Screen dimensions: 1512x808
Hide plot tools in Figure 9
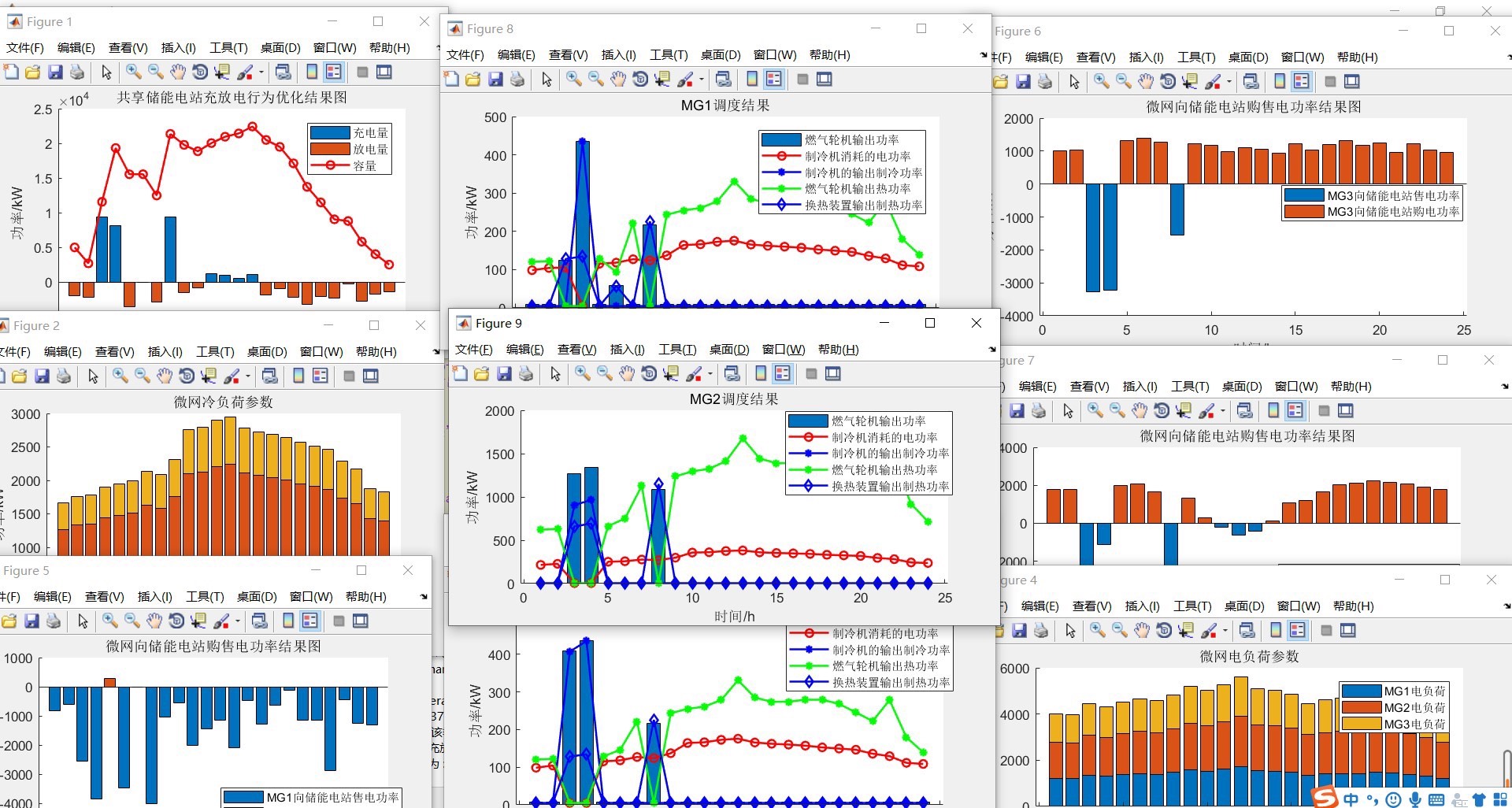click(x=811, y=373)
